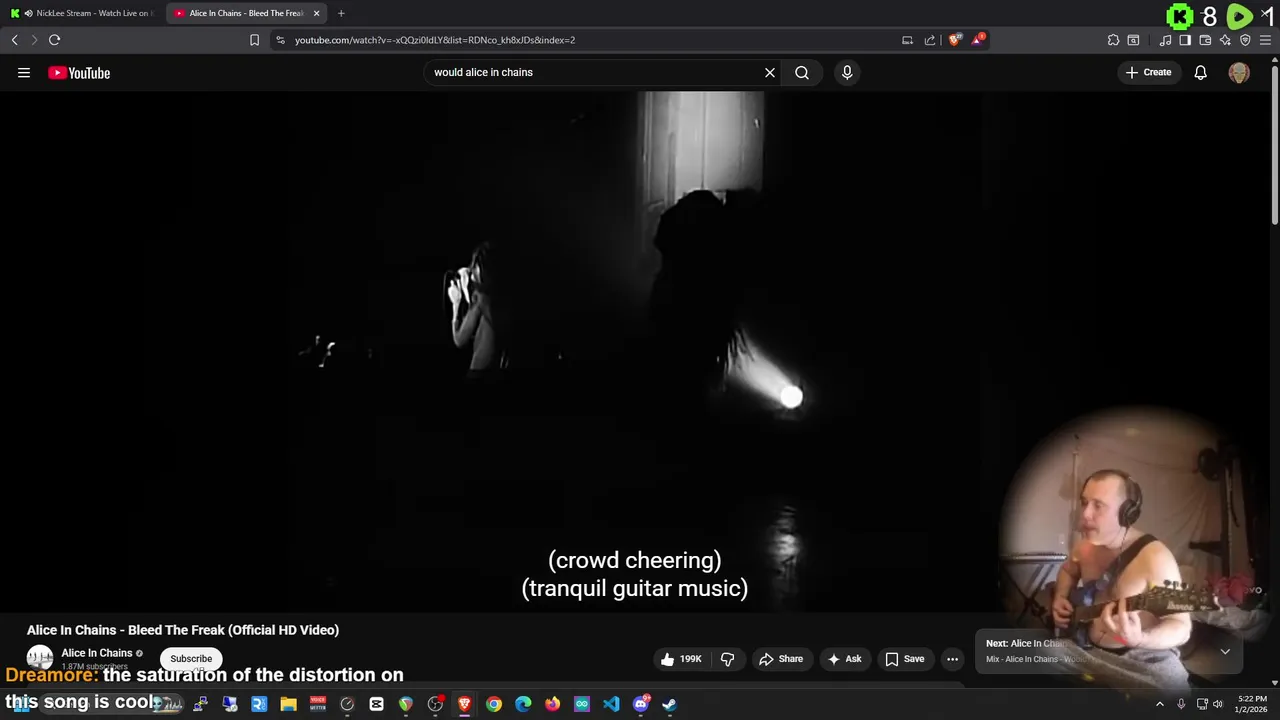Open Leo AI sparkle icon
The height and width of the screenshot is (720, 1280).
tap(1225, 40)
